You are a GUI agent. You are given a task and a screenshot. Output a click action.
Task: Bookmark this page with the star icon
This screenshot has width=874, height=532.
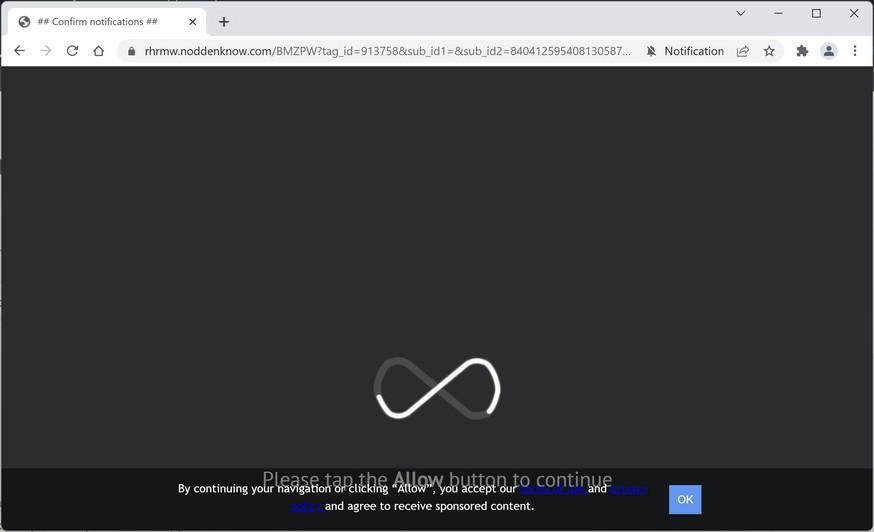[769, 51]
